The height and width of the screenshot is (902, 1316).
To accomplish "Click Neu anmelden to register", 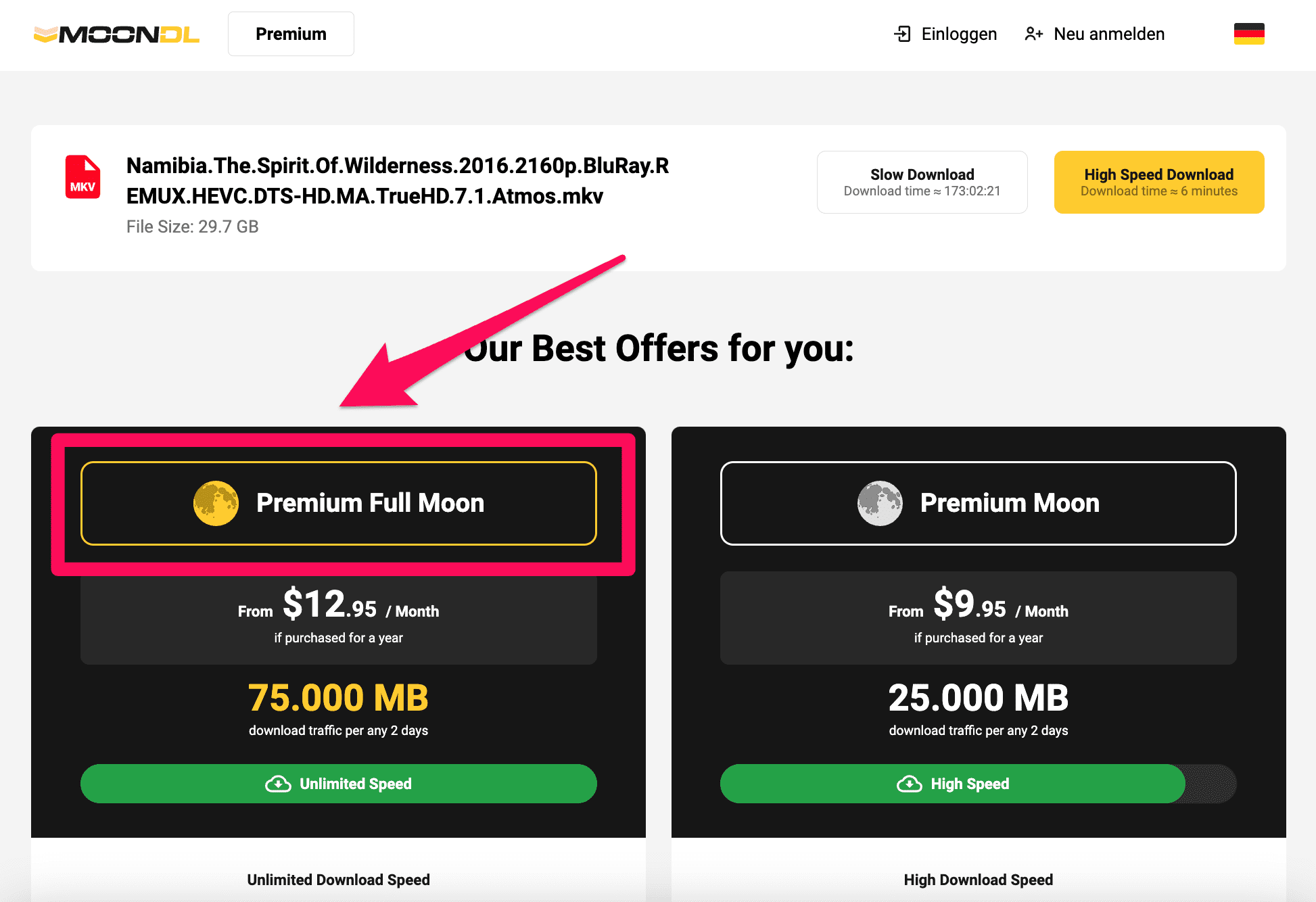I will click(x=1109, y=34).
